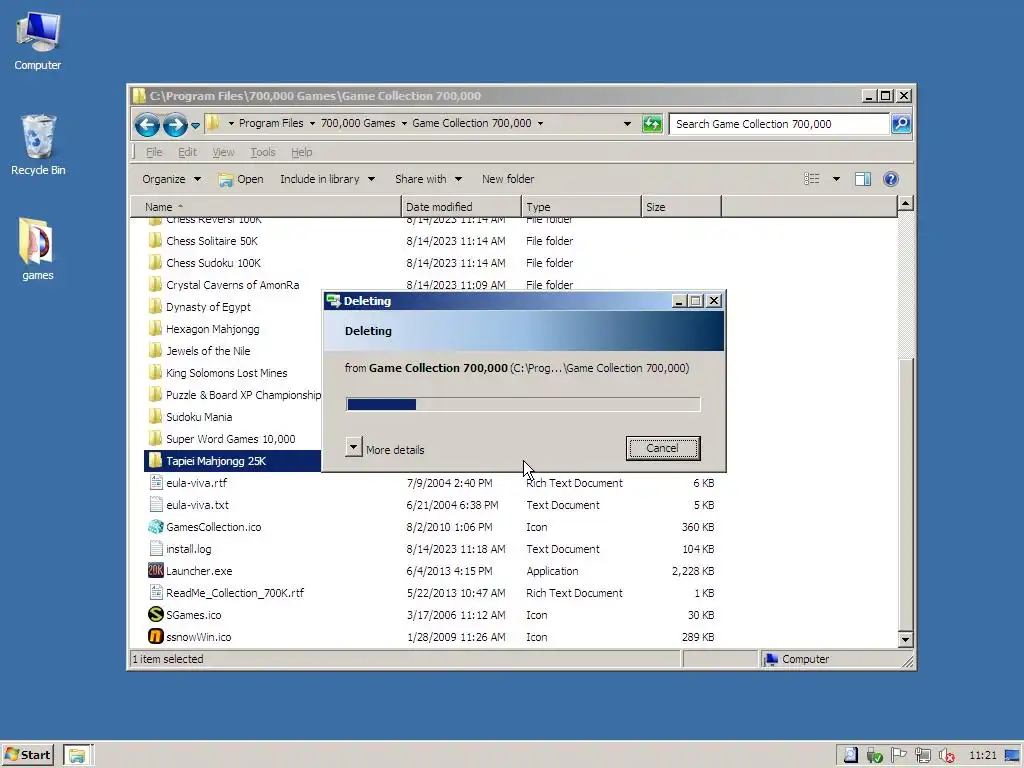
Task: Cancel the Deleting operation
Action: (663, 448)
